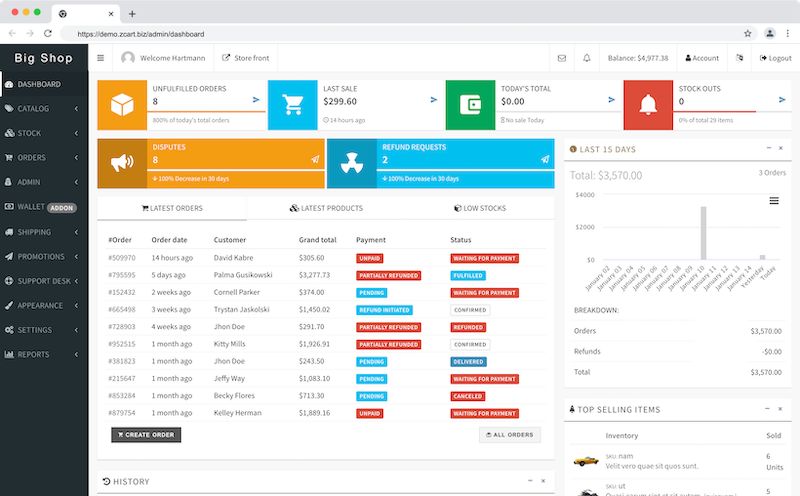
Task: Open a new browser tab
Action: tap(132, 14)
